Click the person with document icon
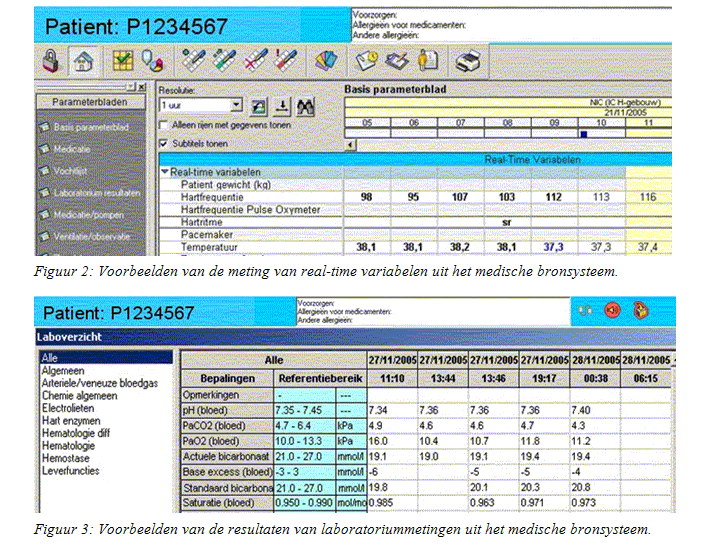Image resolution: width=705 pixels, height=546 pixels. click(428, 60)
